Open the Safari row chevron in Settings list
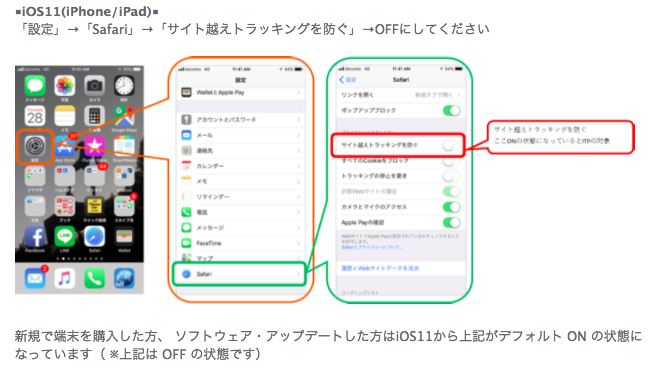Viewport: 648px width, 369px height. click(298, 274)
